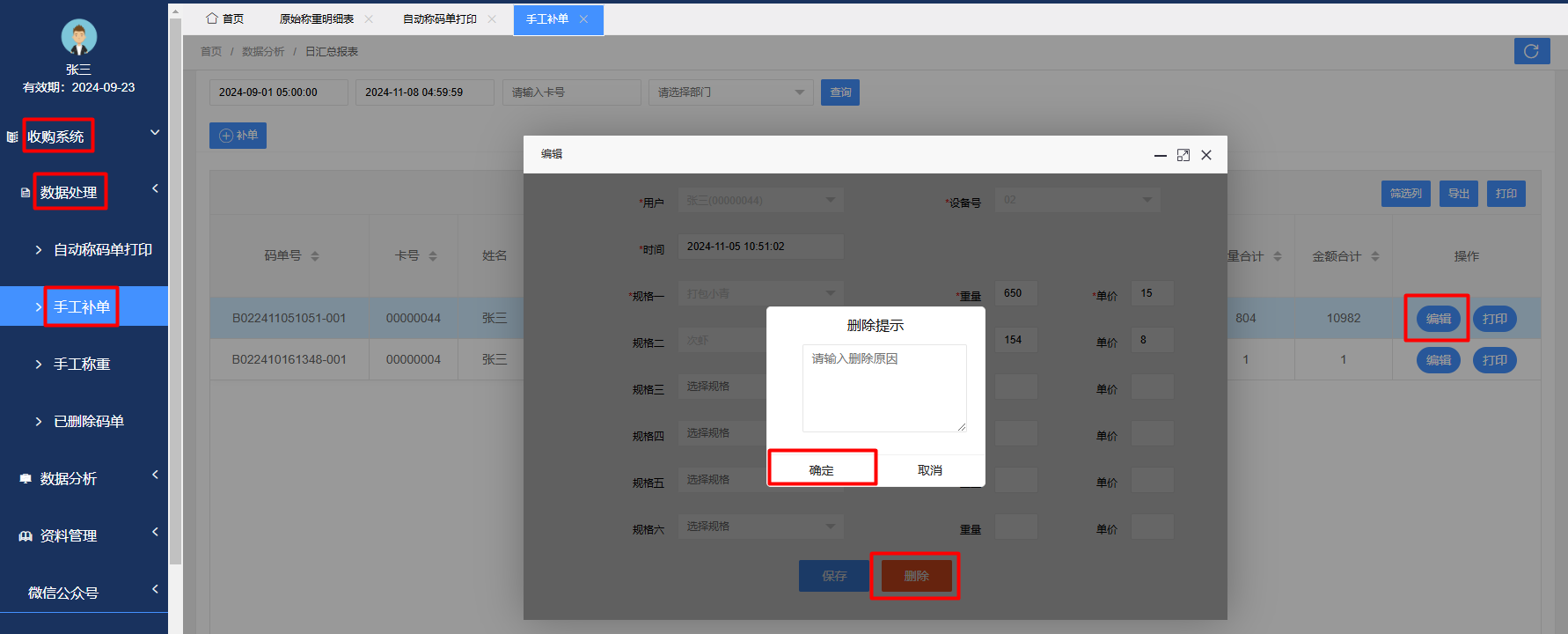Click the 补单 add button
This screenshot has width=1568, height=634.
pyautogui.click(x=238, y=136)
